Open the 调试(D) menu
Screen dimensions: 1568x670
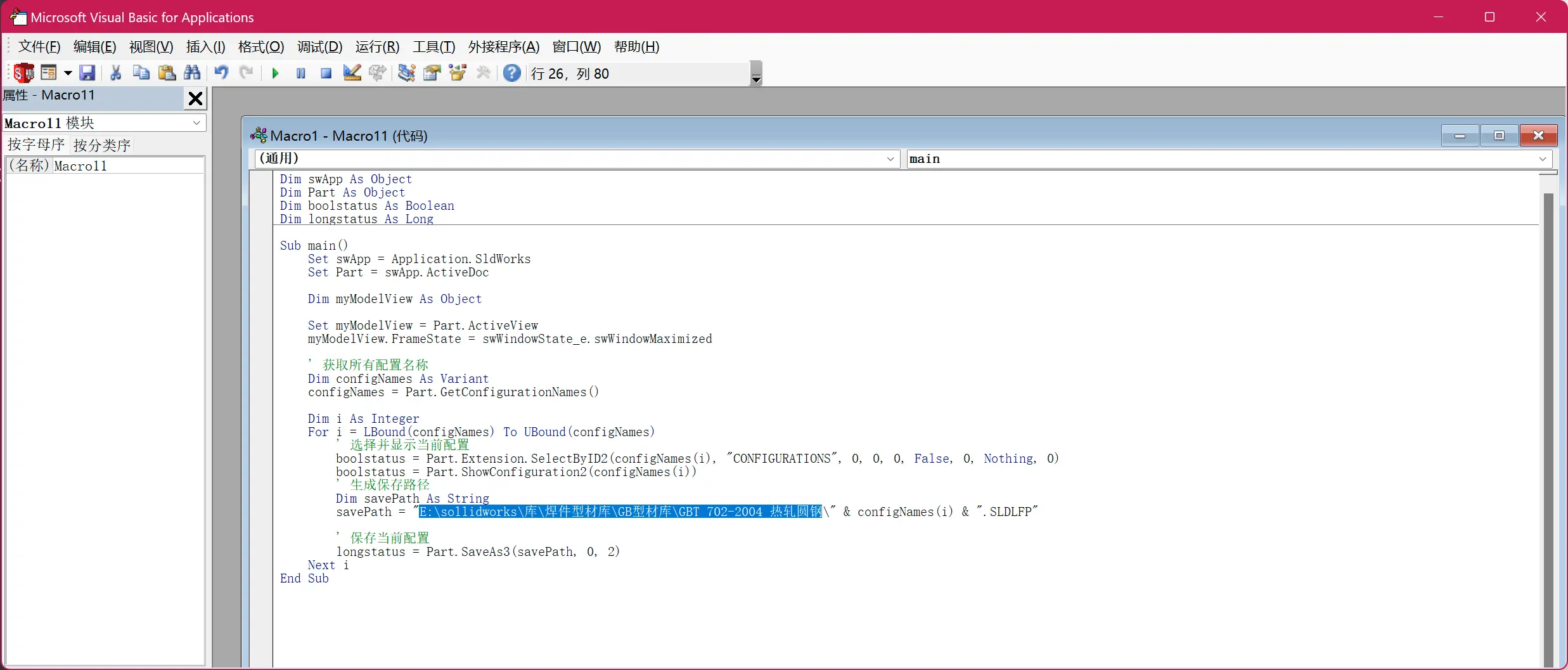[x=320, y=47]
